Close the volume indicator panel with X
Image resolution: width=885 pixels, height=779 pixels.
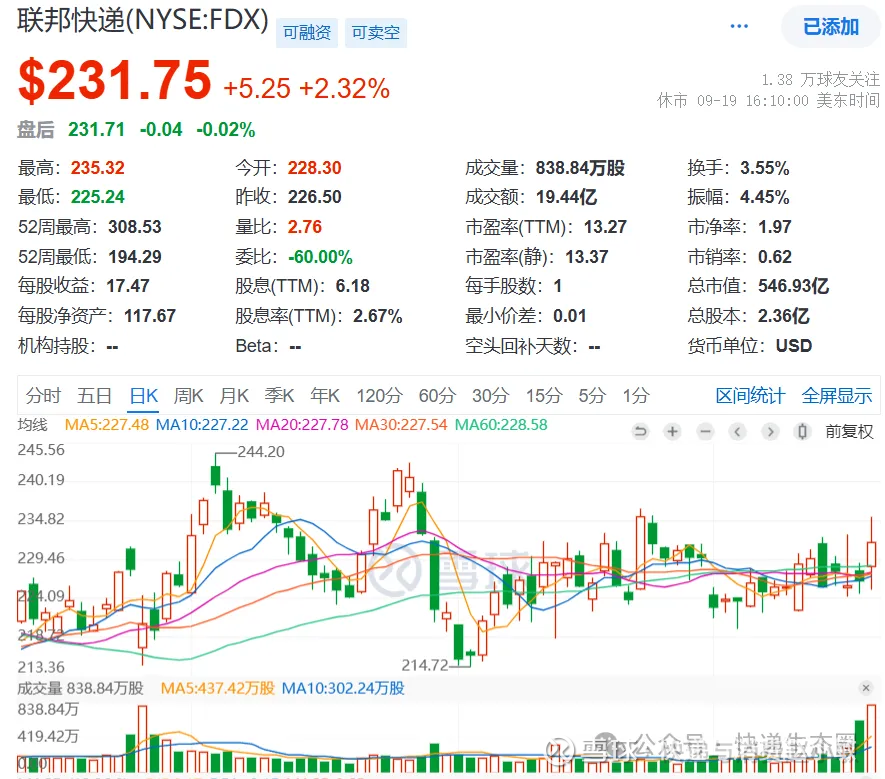866,688
